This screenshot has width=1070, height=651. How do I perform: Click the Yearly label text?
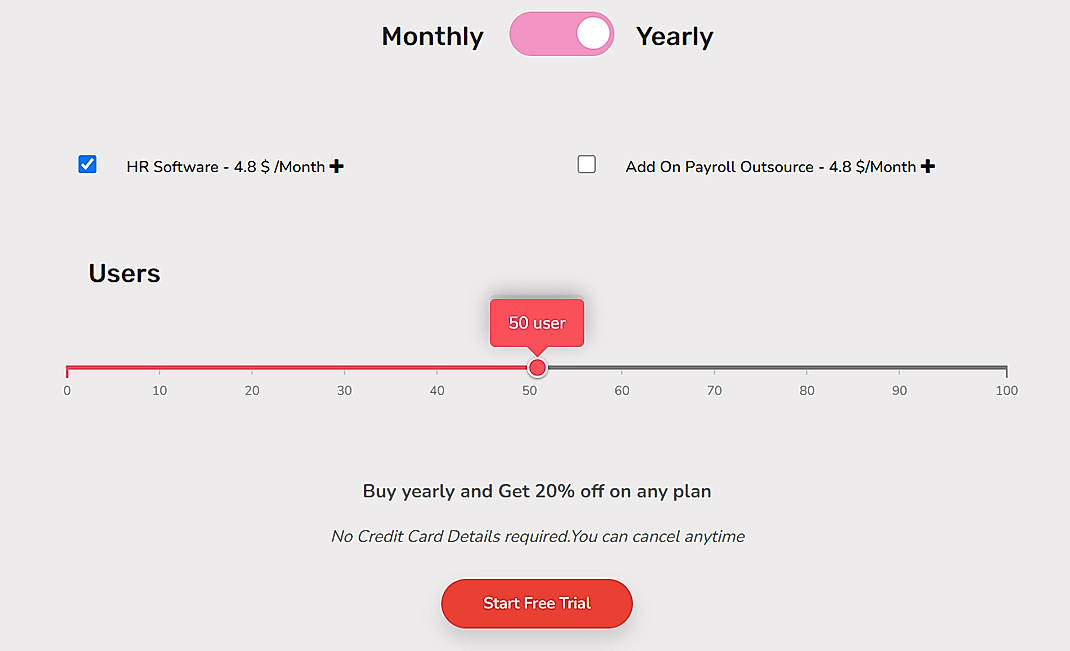(x=675, y=35)
